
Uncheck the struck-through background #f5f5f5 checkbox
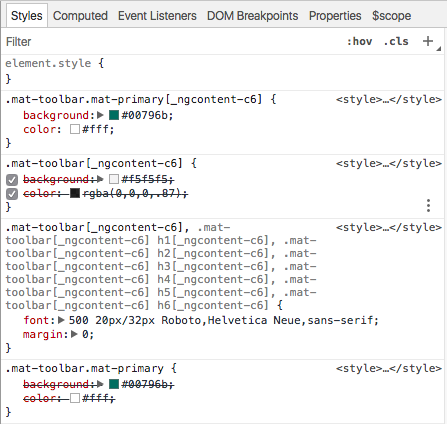click(x=12, y=180)
